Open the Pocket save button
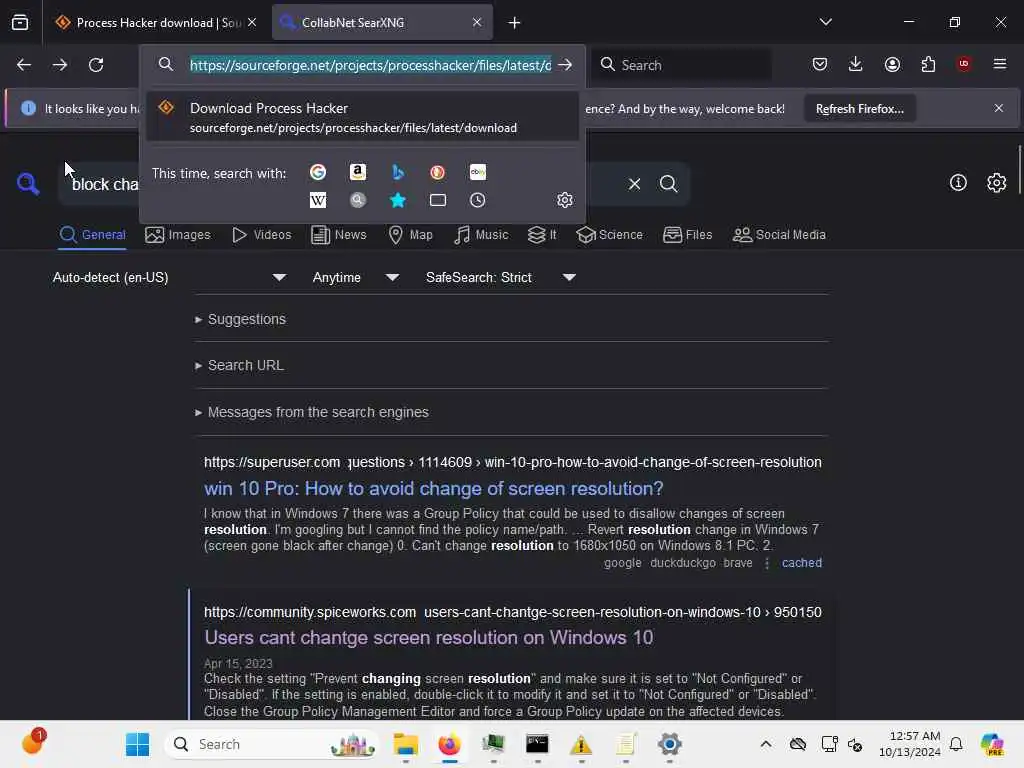Screen dimensions: 1024x768 coord(820,64)
